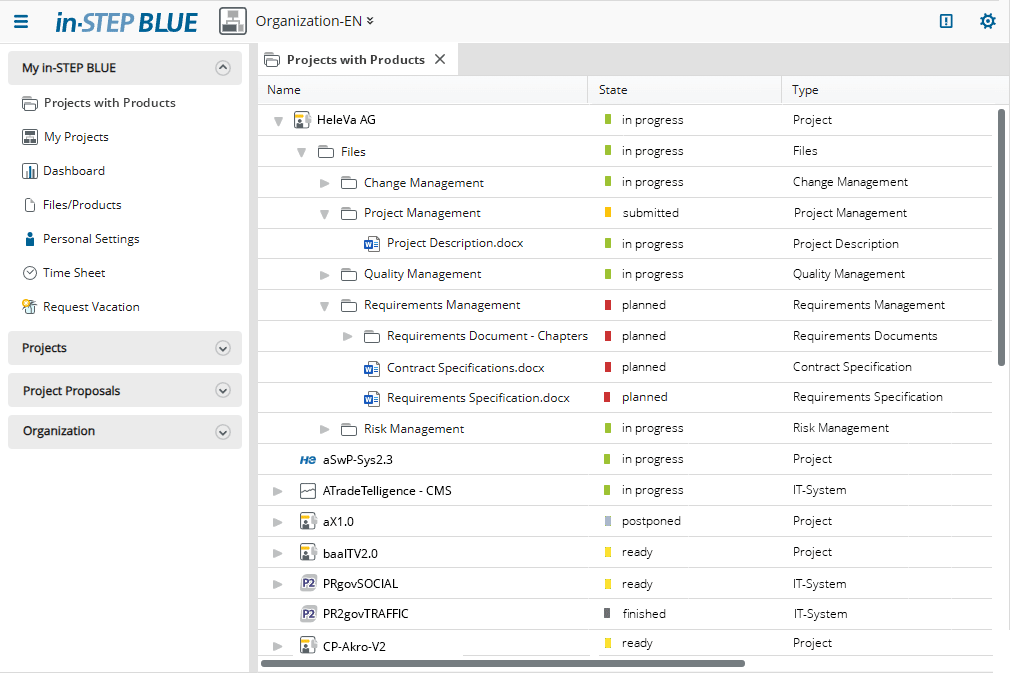The width and height of the screenshot is (1010, 673).
Task: Collapse the My in-STEP BLUE section
Action: 223,68
